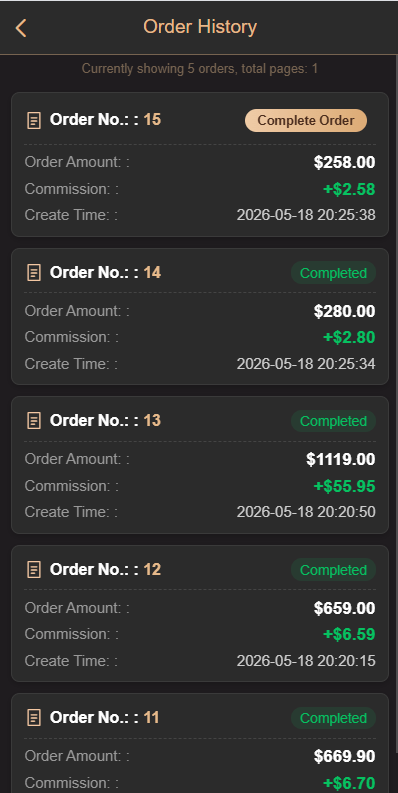Click the document icon for Order 12
This screenshot has width=398, height=793.
tap(34, 570)
